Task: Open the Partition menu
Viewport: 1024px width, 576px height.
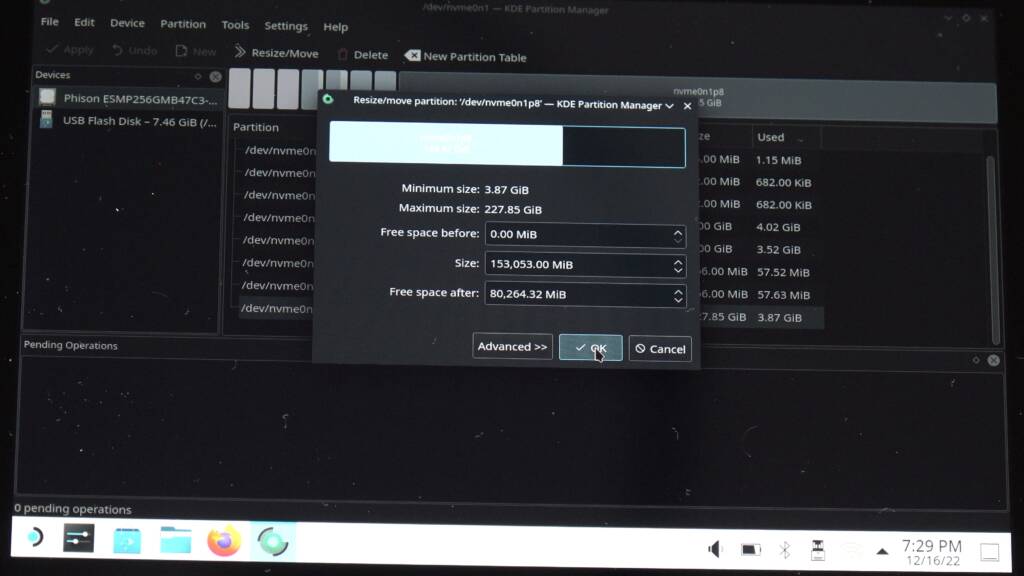Action: point(183,24)
